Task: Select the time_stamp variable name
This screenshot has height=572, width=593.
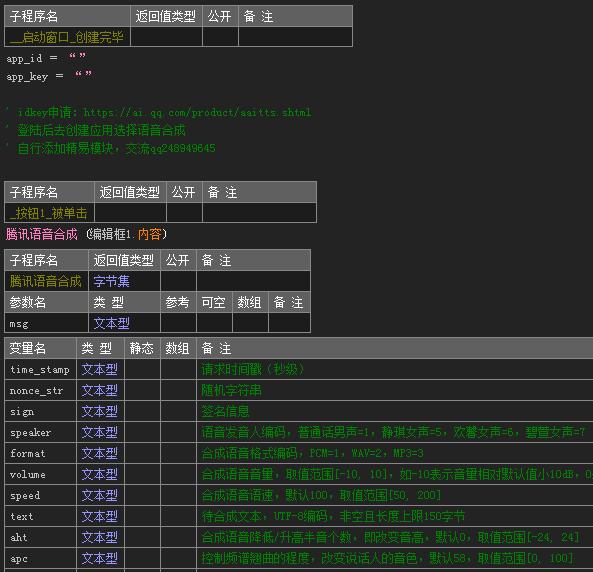Action: coord(40,369)
